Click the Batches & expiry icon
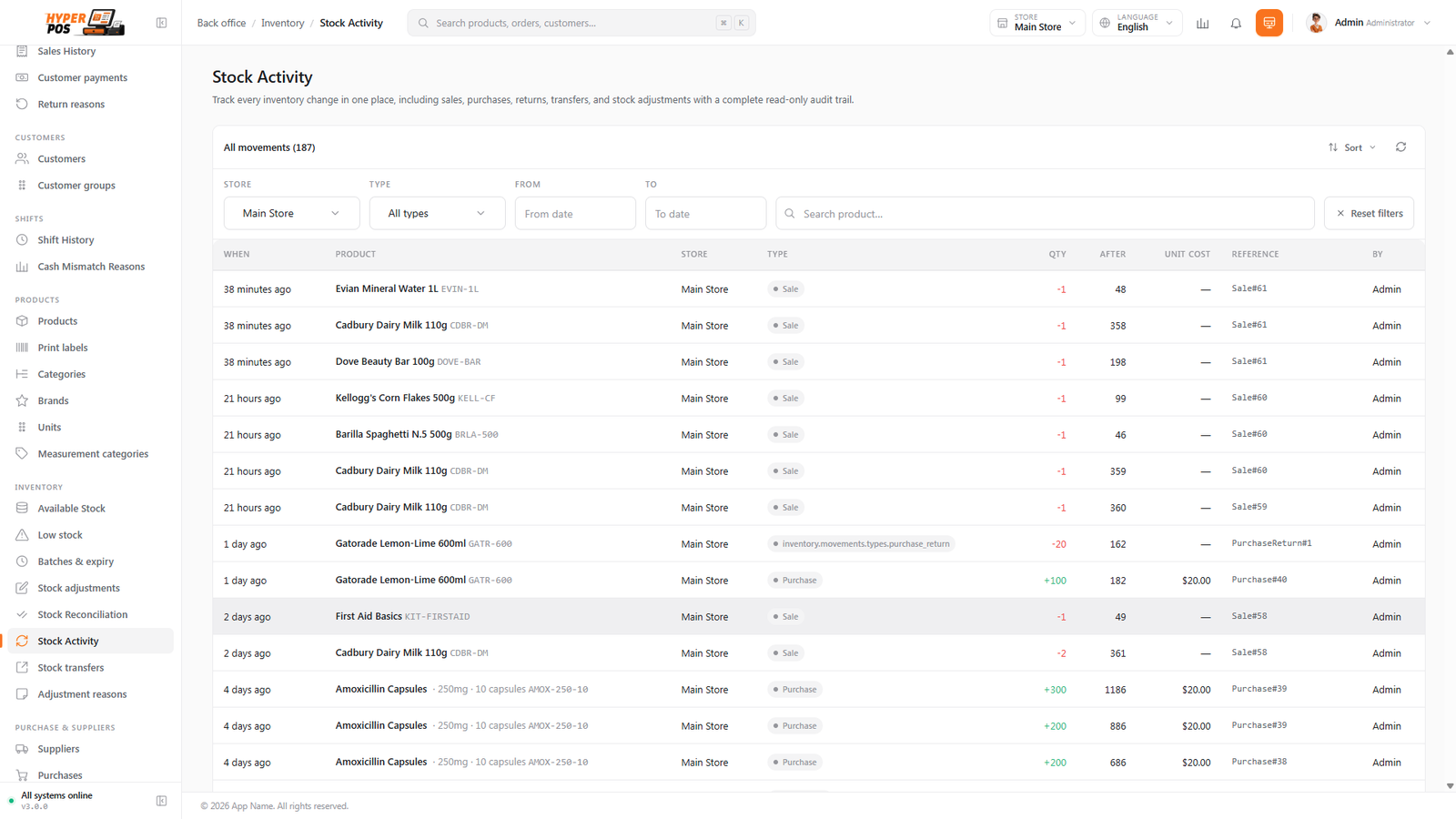The height and width of the screenshot is (819, 1456). pos(22,561)
